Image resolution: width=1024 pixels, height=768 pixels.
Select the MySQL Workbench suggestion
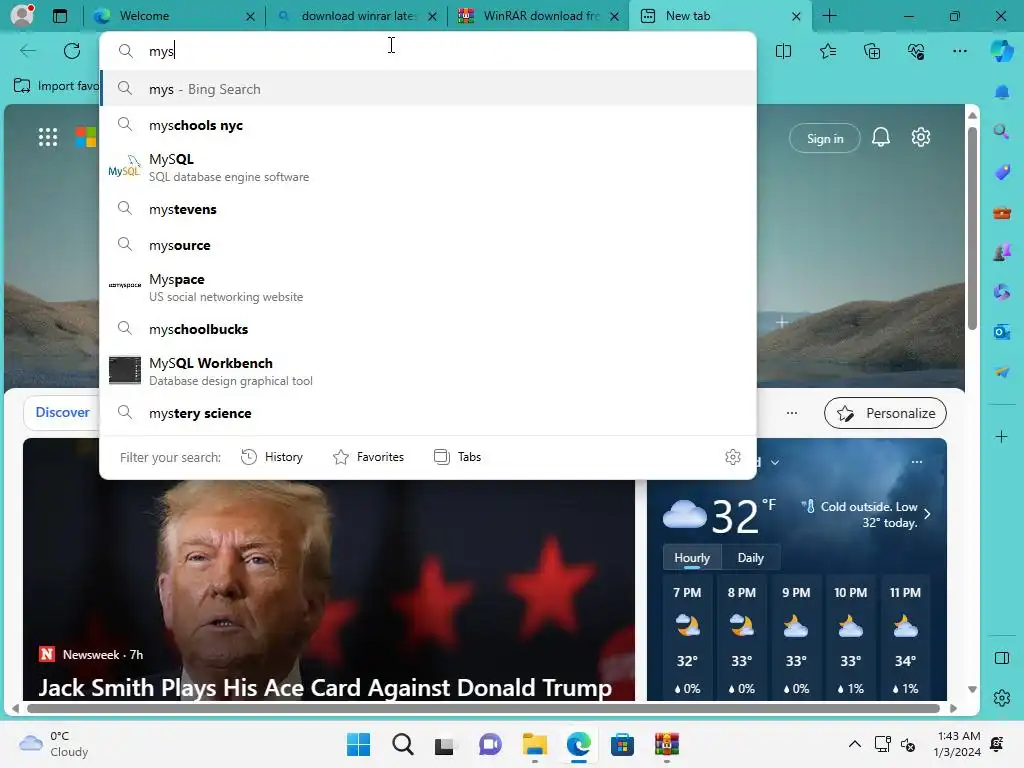428,371
